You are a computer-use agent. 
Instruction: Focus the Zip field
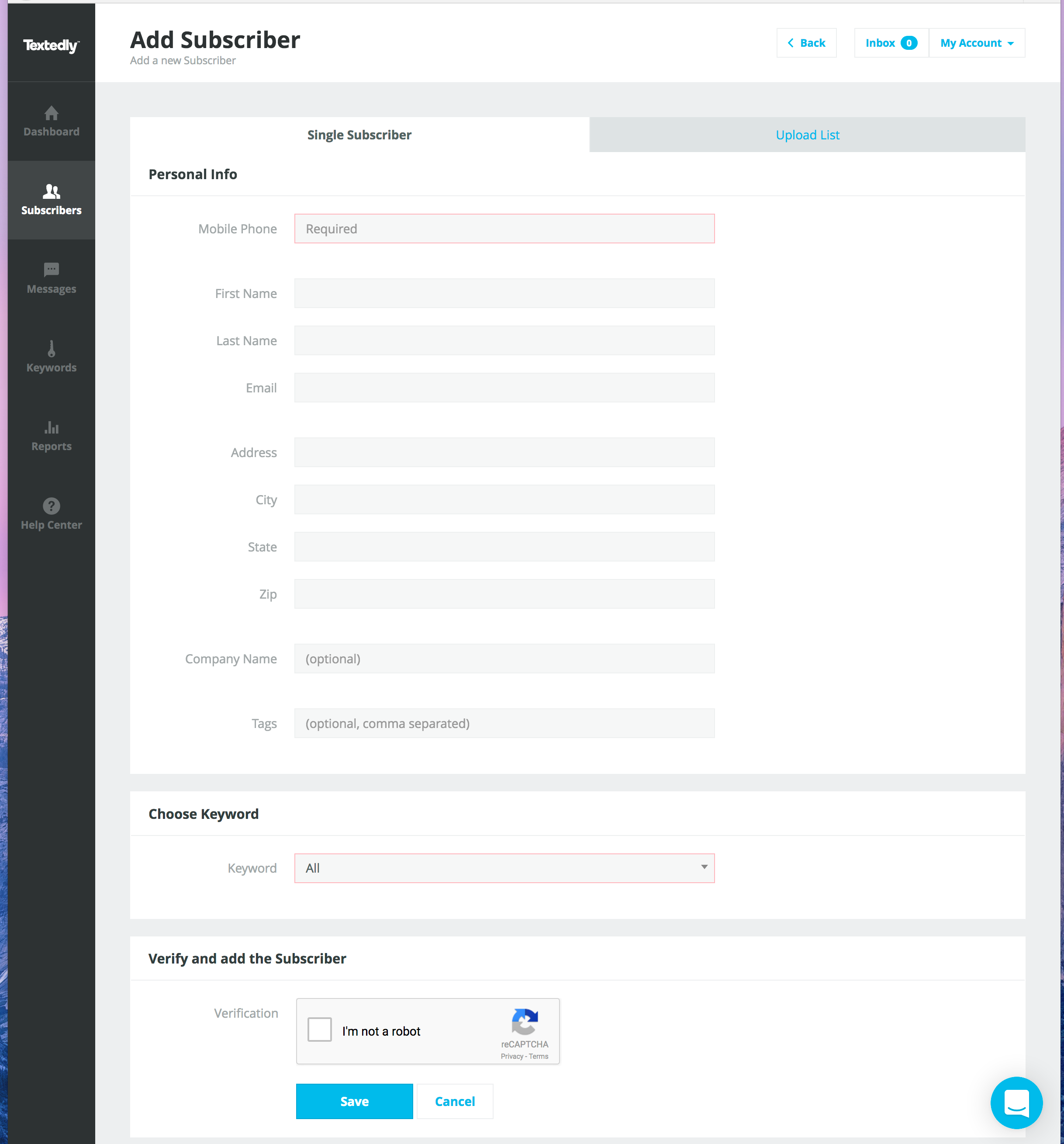click(x=504, y=594)
